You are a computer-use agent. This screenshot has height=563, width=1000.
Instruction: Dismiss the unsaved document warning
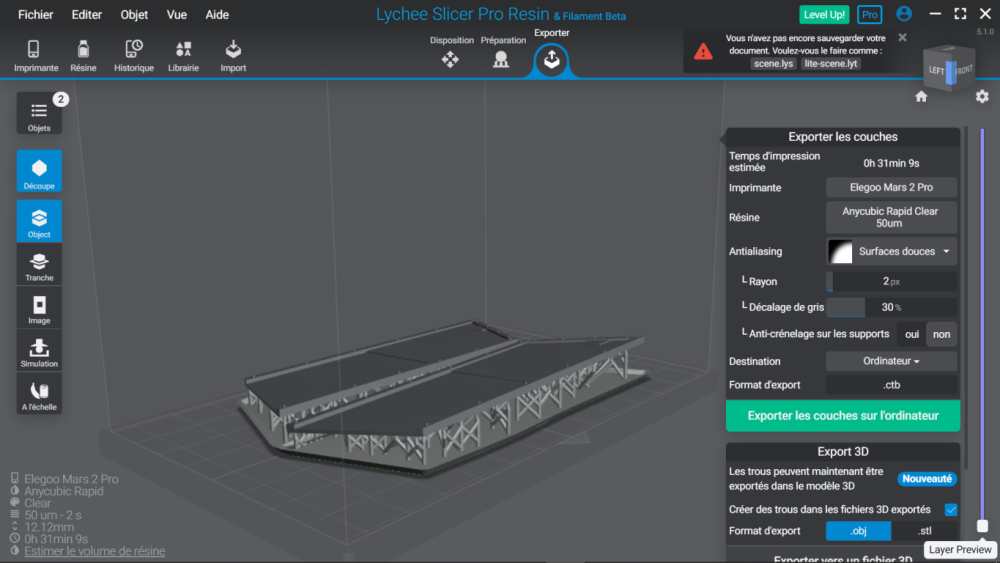902,38
